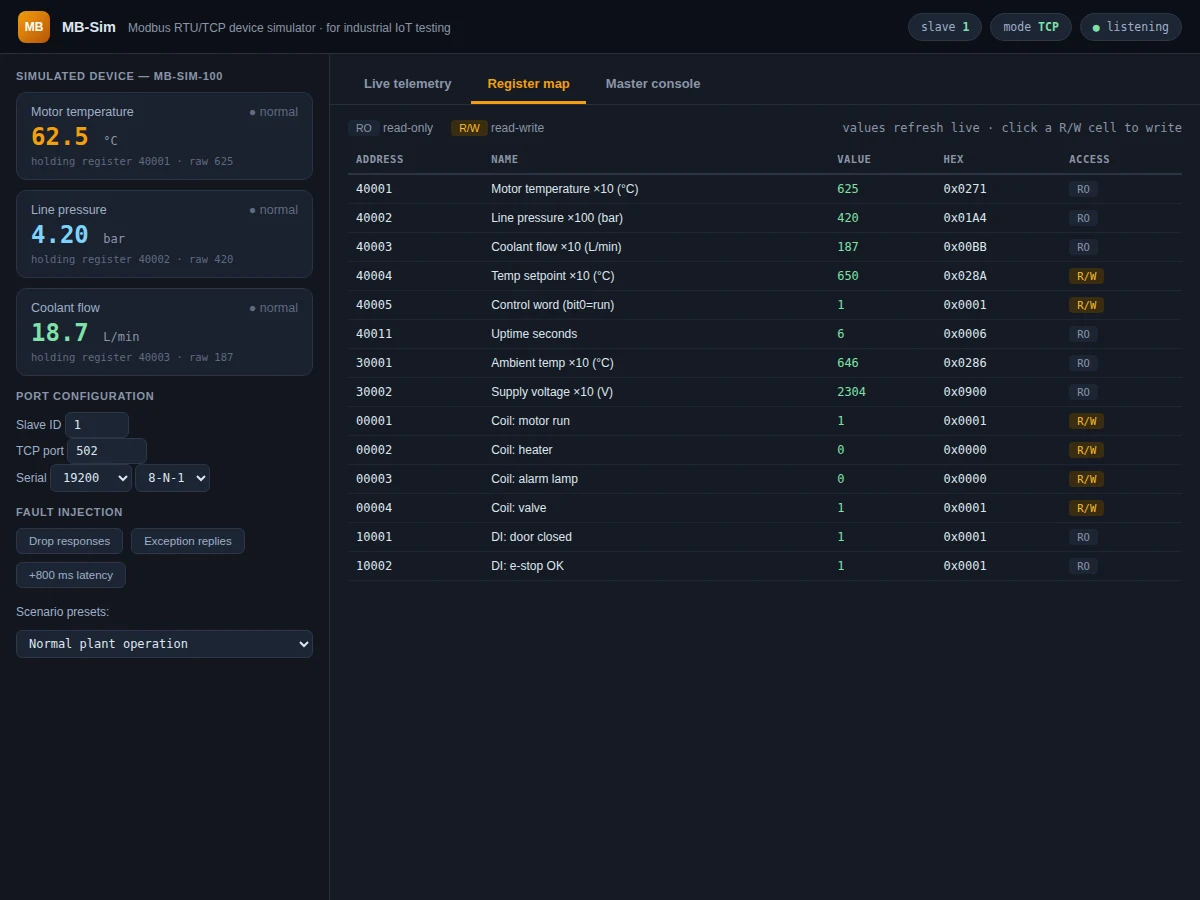Click the TCP port input field
The image size is (1200, 900).
(x=107, y=451)
